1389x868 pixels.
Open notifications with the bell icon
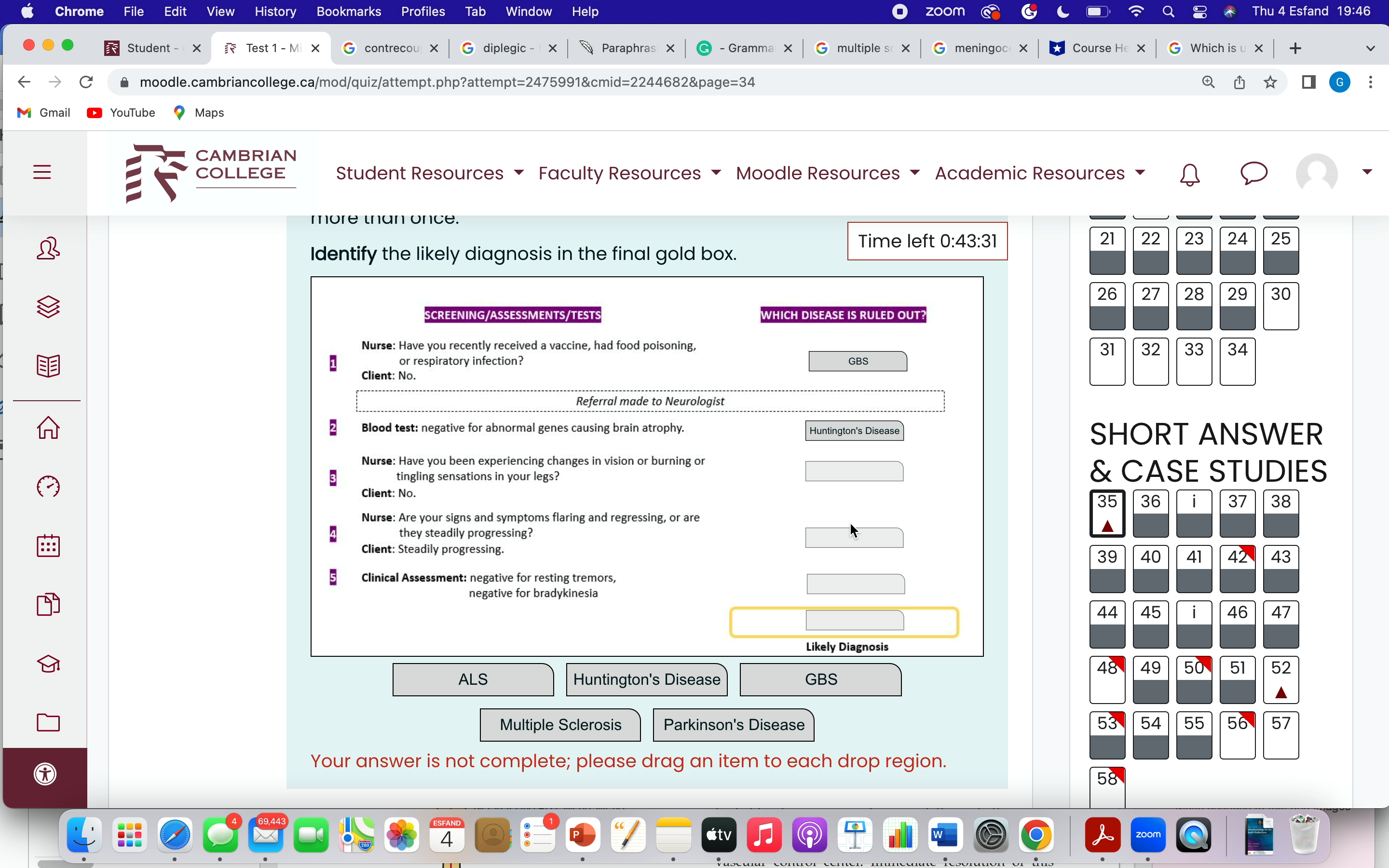pyautogui.click(x=1189, y=174)
